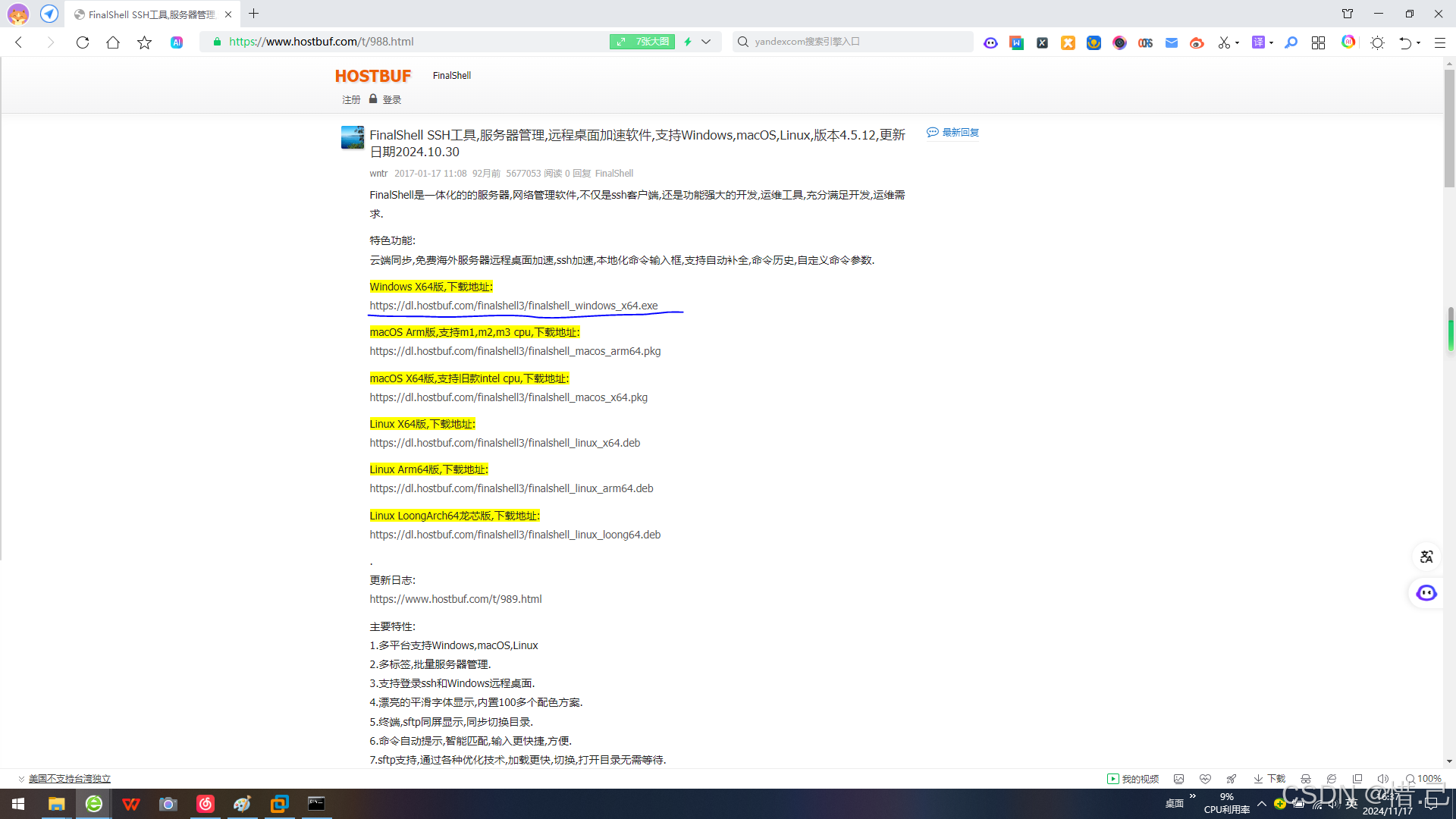Open the Weibo extension icon
The image size is (1456, 819).
pyautogui.click(x=1197, y=42)
